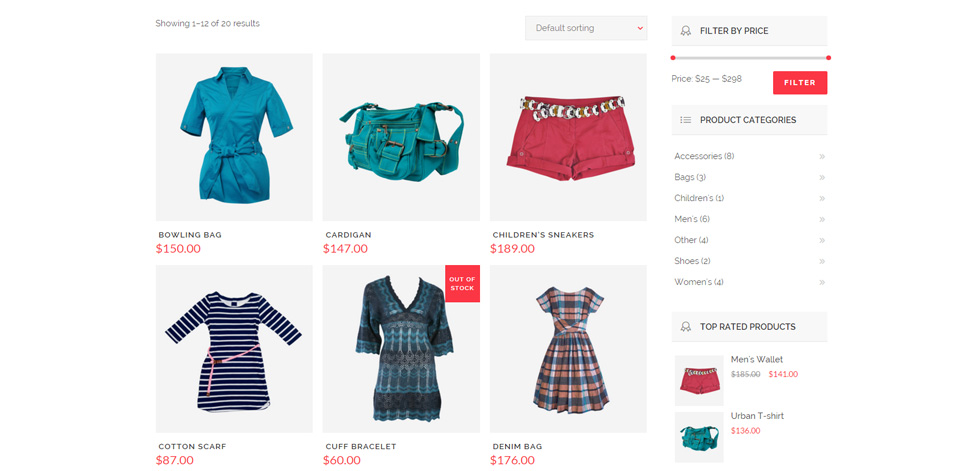This screenshot has width=980, height=471.
Task: Click the Urban T-shirt small thumbnail
Action: [699, 437]
